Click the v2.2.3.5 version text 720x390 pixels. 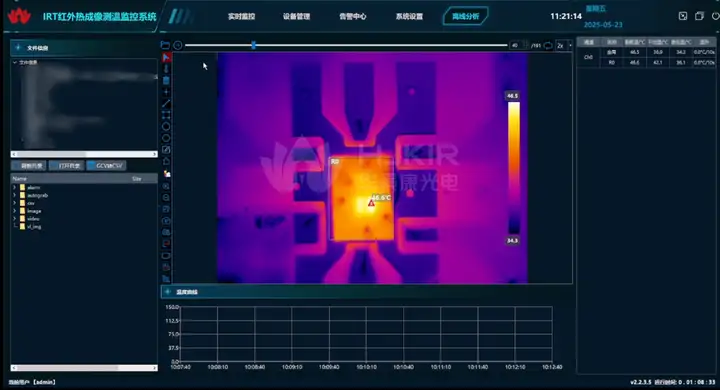pos(641,382)
